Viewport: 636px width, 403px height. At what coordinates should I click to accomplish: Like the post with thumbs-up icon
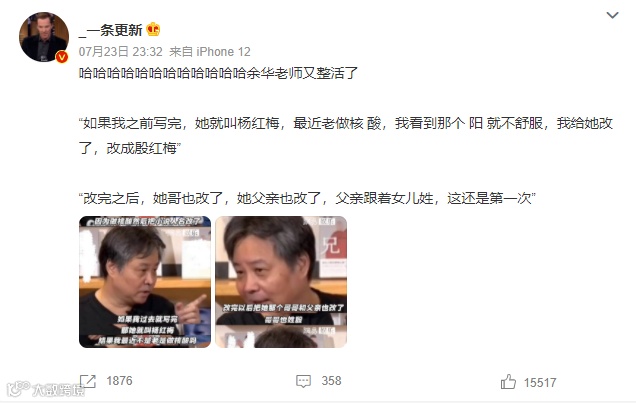[508, 382]
